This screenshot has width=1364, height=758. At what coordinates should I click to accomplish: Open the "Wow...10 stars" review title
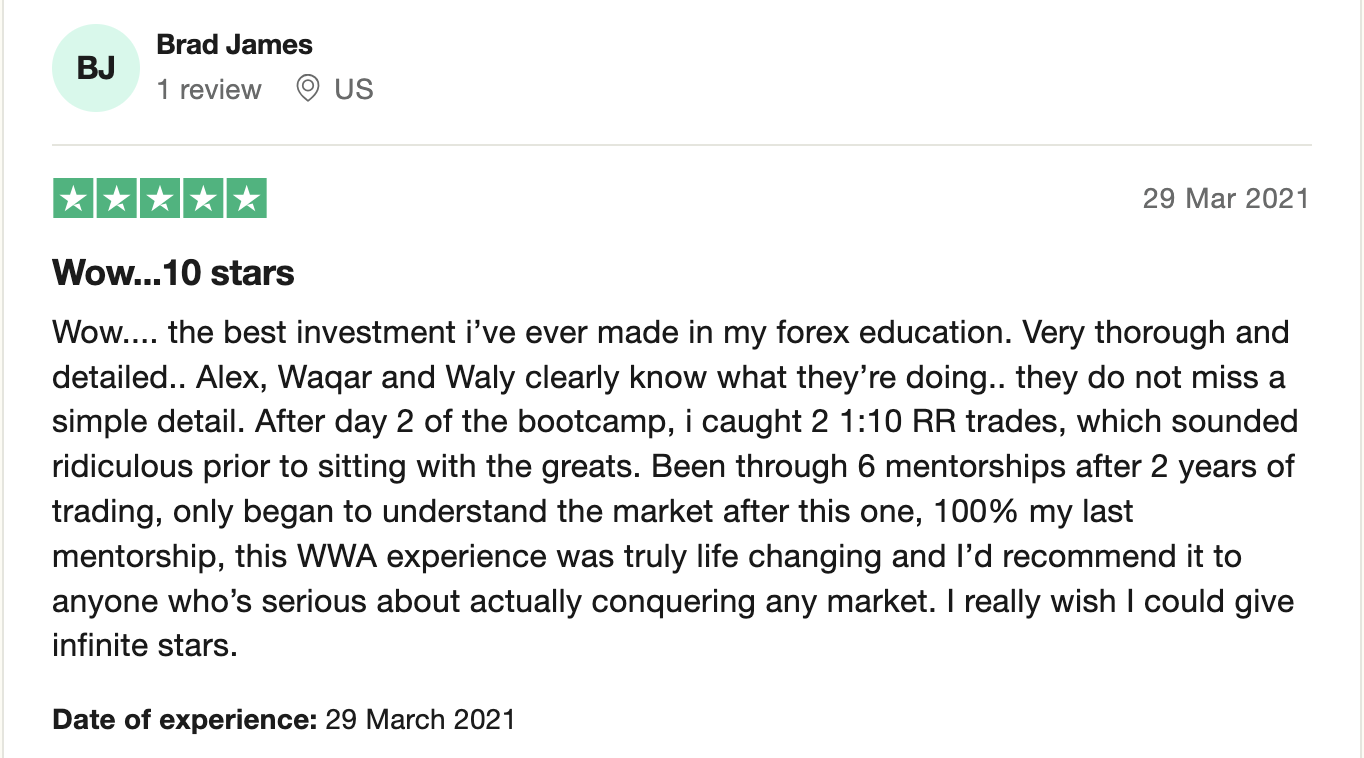point(173,273)
